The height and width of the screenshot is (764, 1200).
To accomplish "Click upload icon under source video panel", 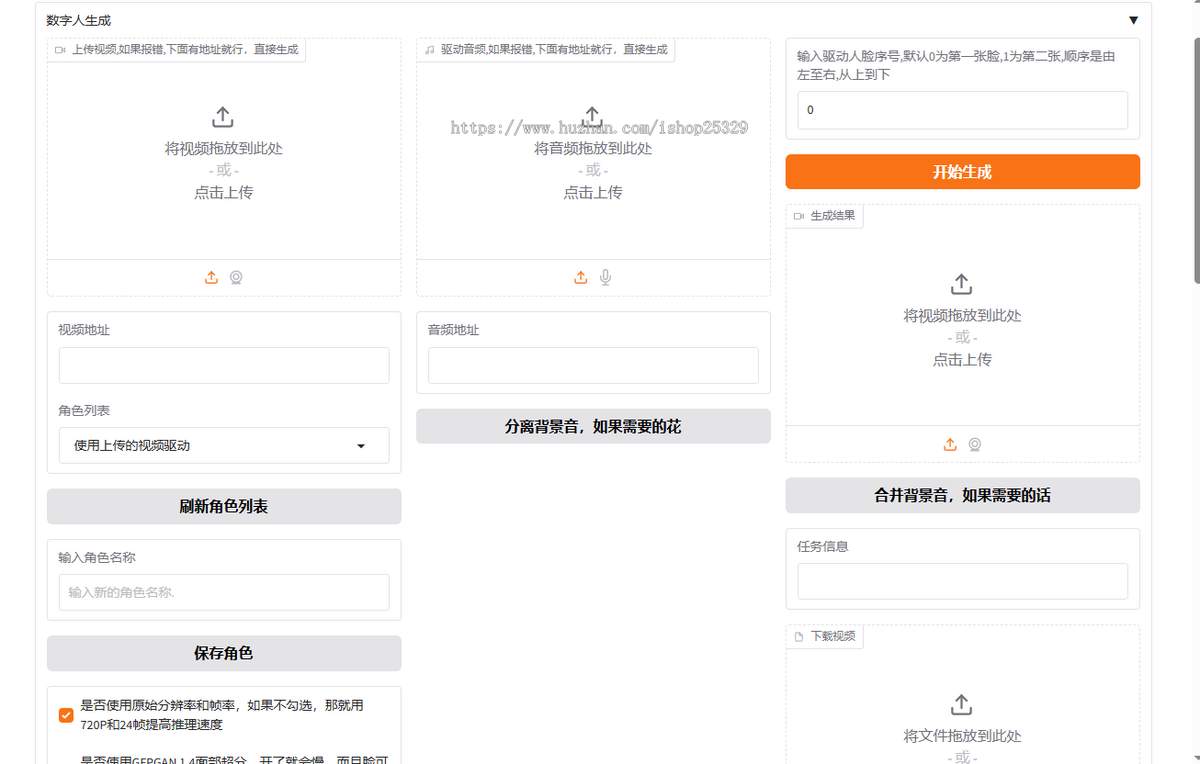I will pyautogui.click(x=211, y=278).
